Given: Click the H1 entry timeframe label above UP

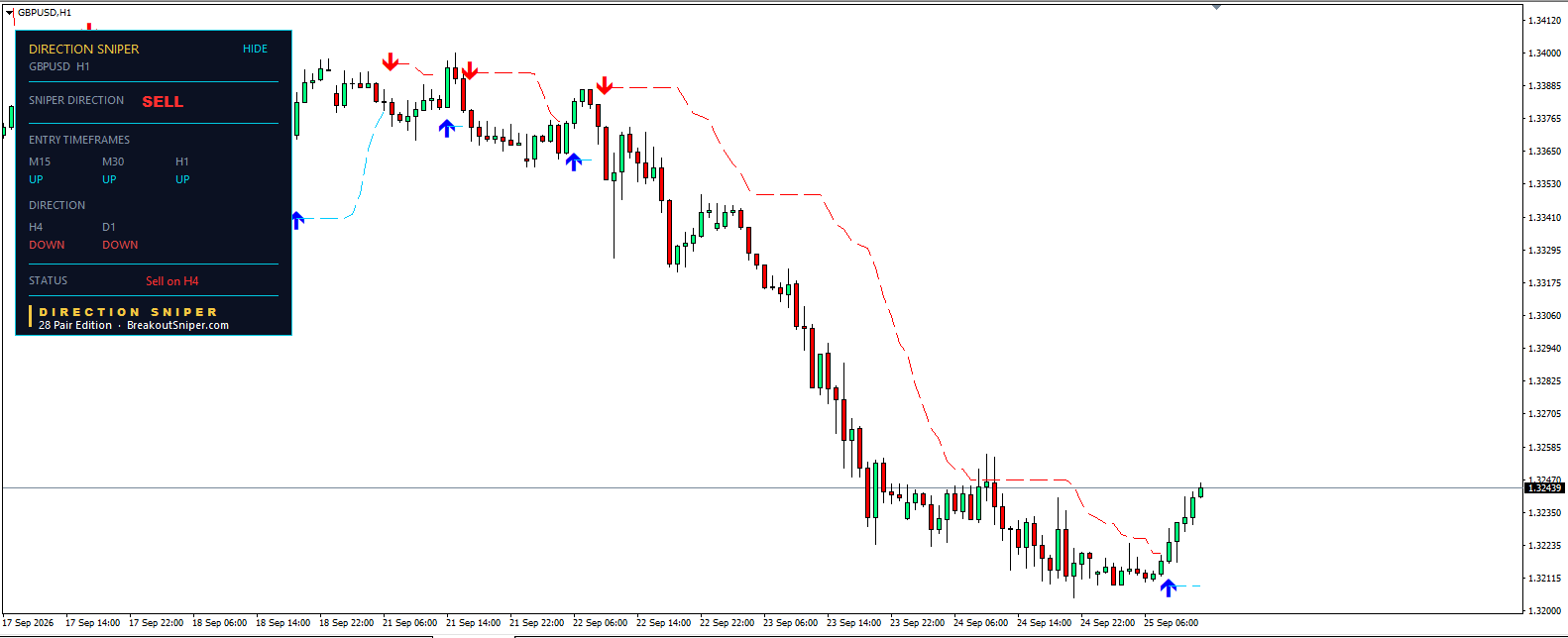Looking at the screenshot, I should [x=182, y=161].
